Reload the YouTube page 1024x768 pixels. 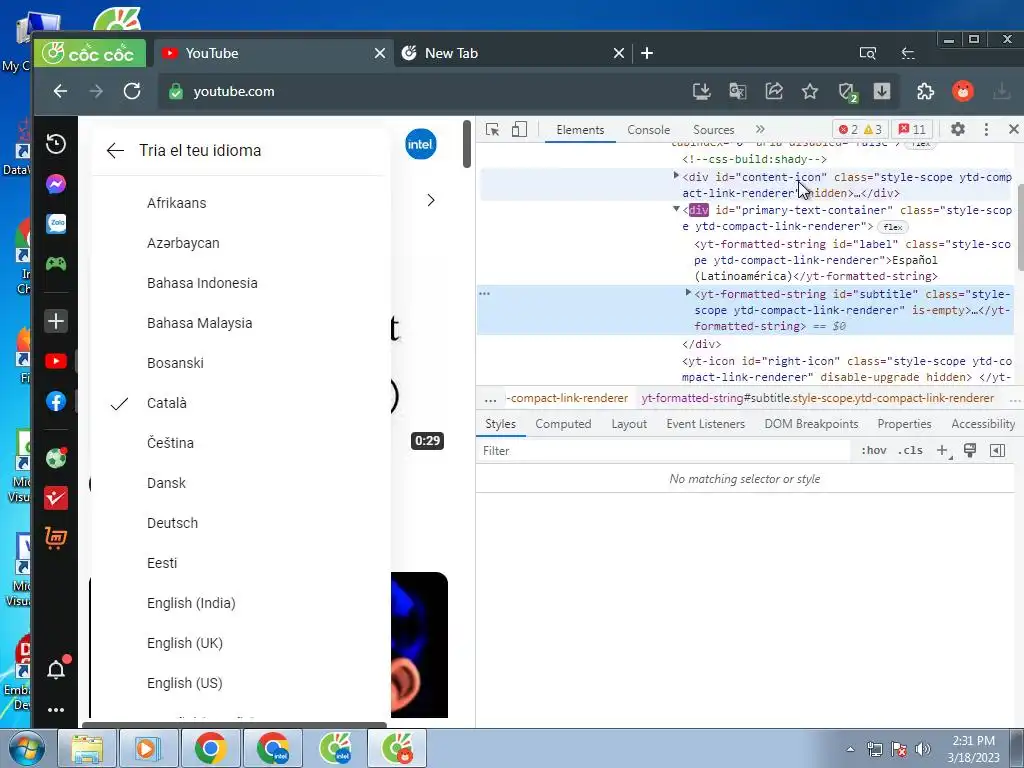tap(132, 91)
